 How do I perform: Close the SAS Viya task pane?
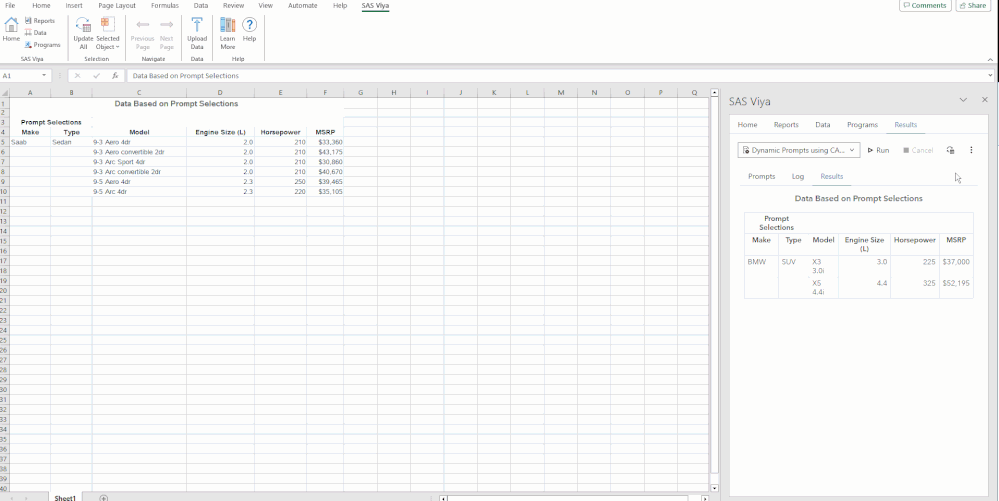point(985,100)
